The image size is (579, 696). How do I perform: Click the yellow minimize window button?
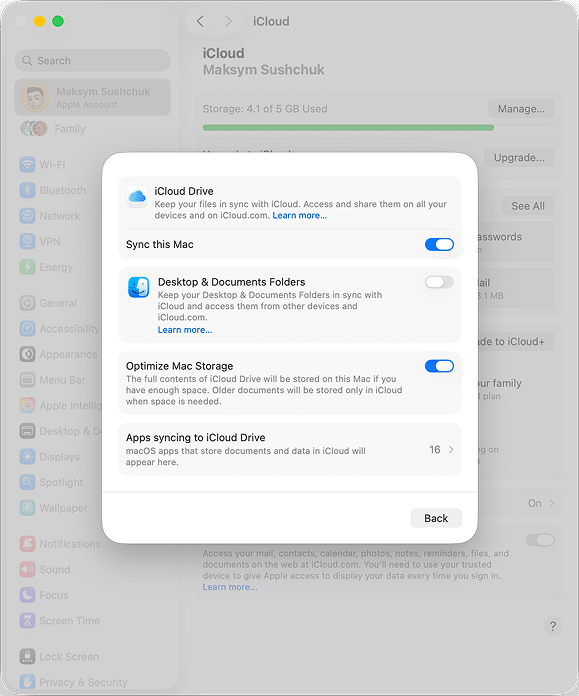click(x=40, y=21)
